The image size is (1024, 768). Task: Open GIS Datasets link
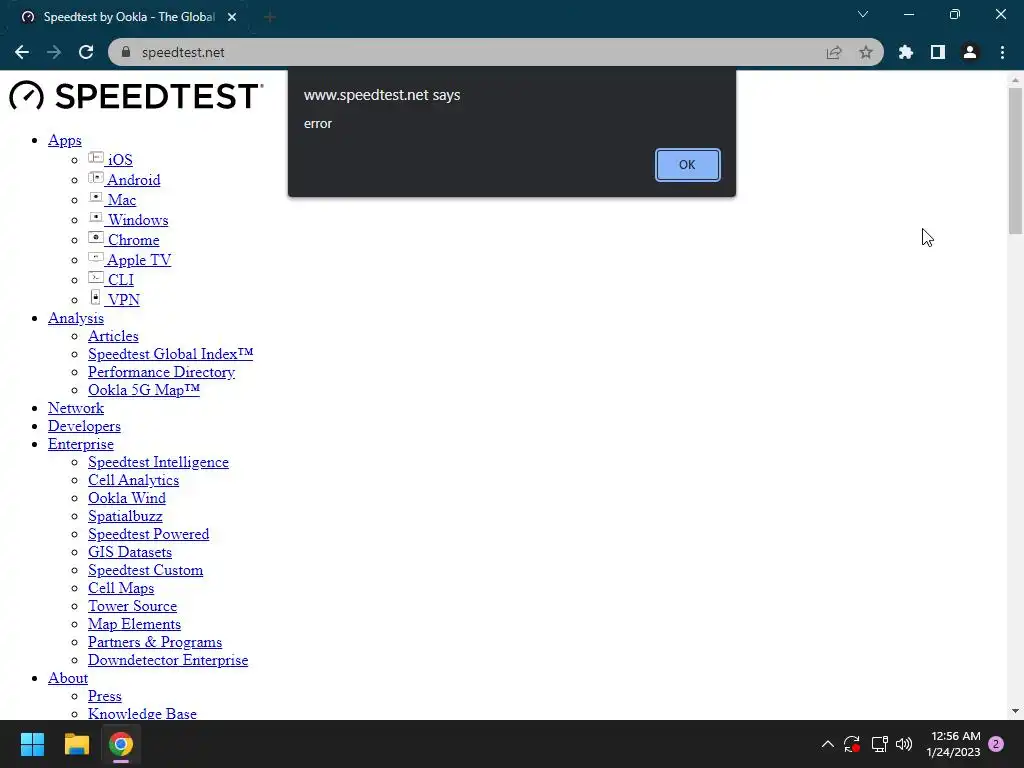click(x=130, y=552)
